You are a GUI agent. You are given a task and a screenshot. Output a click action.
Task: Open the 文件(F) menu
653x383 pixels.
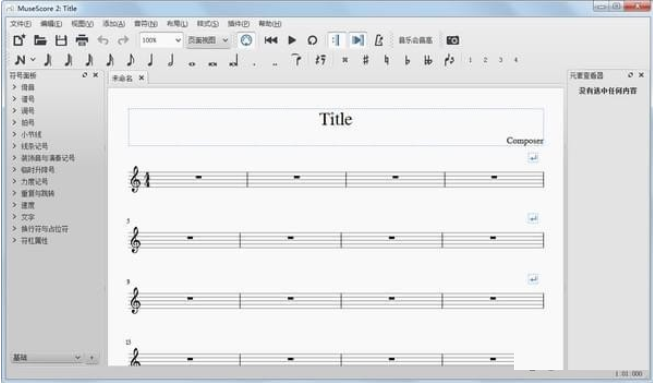click(20, 24)
